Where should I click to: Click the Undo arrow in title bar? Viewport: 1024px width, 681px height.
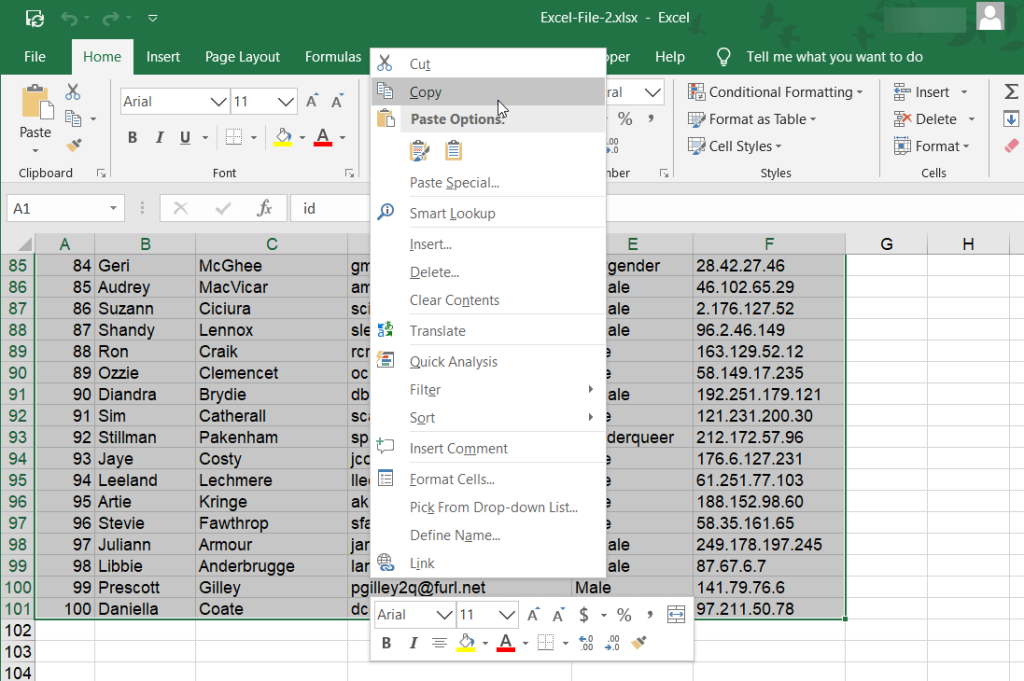coord(69,18)
